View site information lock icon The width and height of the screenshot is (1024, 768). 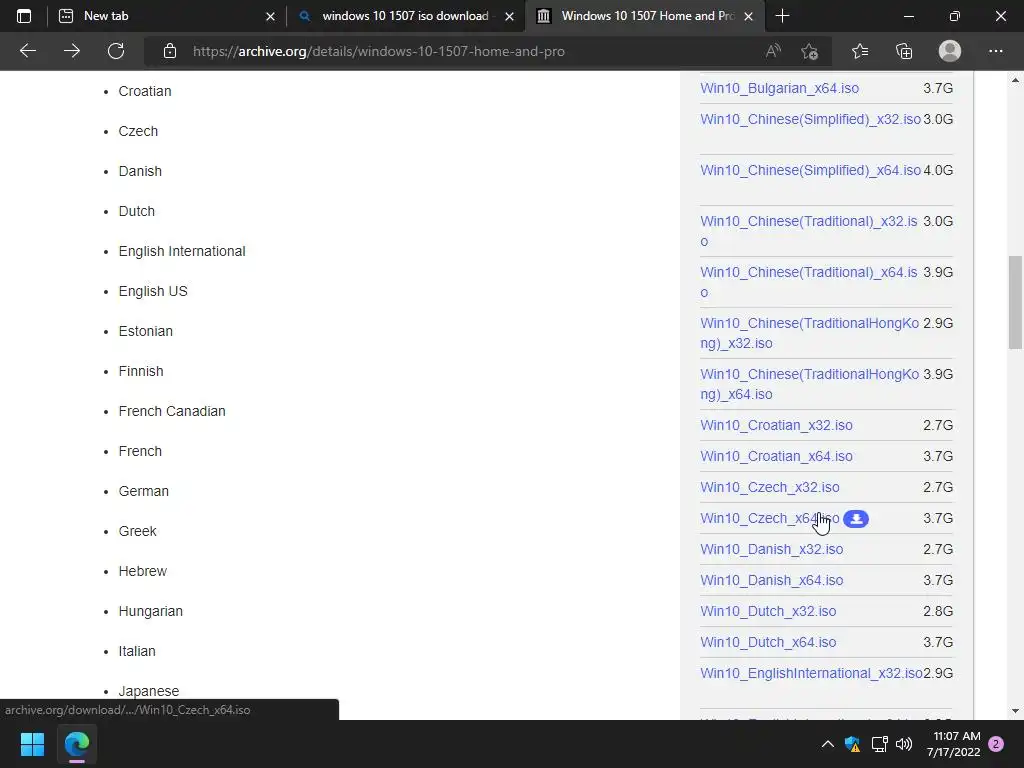click(x=170, y=51)
